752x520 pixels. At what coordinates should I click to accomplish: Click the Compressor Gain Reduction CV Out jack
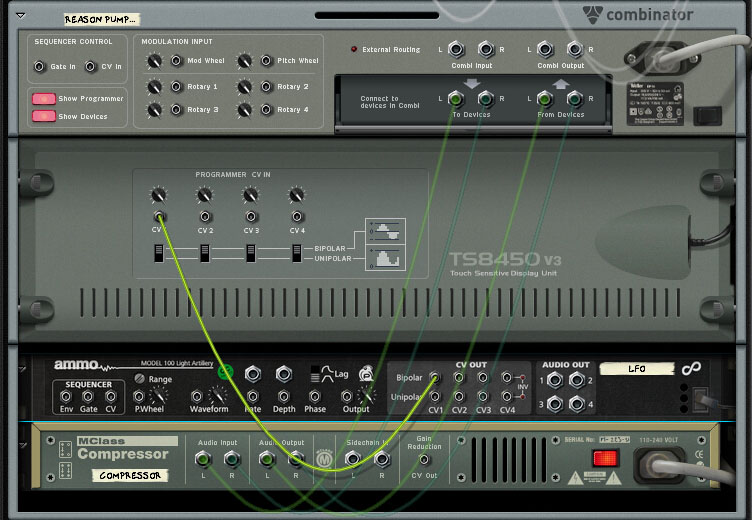click(x=424, y=460)
